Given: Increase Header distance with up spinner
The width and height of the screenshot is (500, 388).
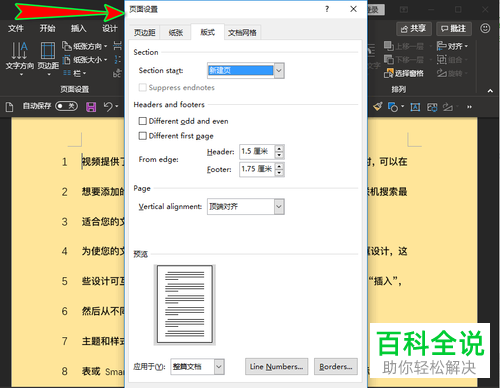Looking at the screenshot, I should tap(279, 148).
